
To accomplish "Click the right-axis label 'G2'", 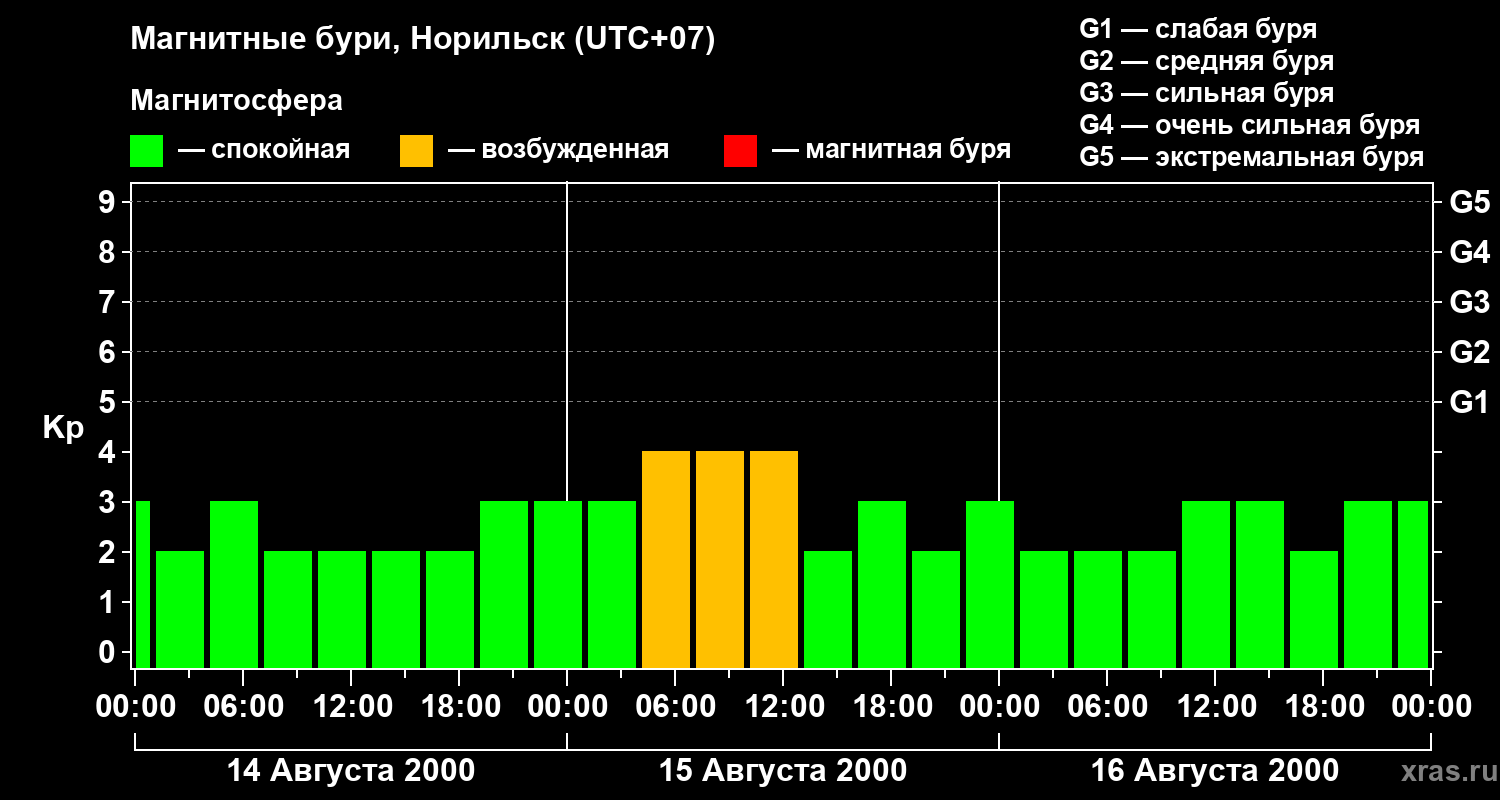I will 1469,352.
